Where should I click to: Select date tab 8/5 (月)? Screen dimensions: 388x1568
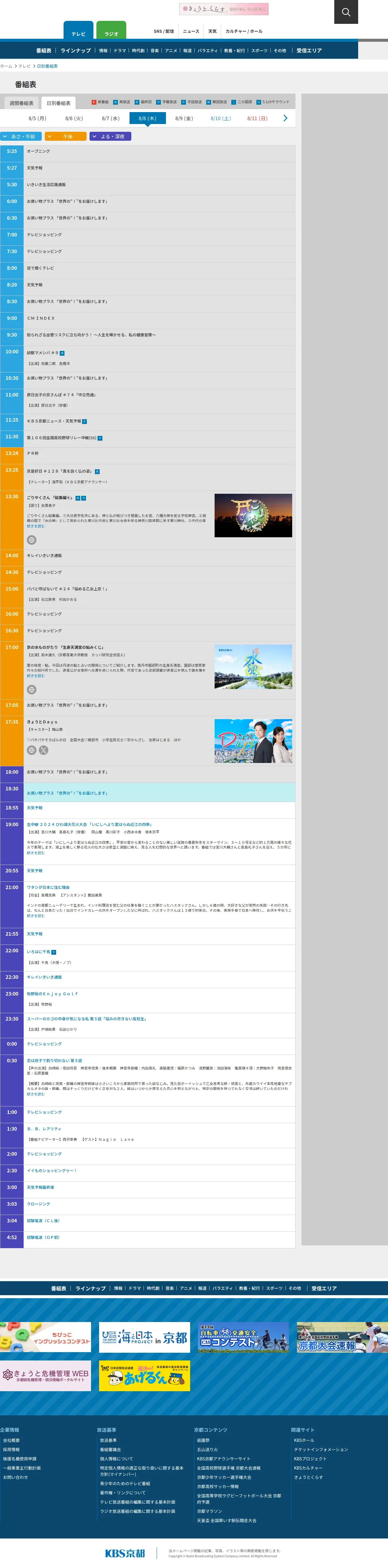[38, 118]
